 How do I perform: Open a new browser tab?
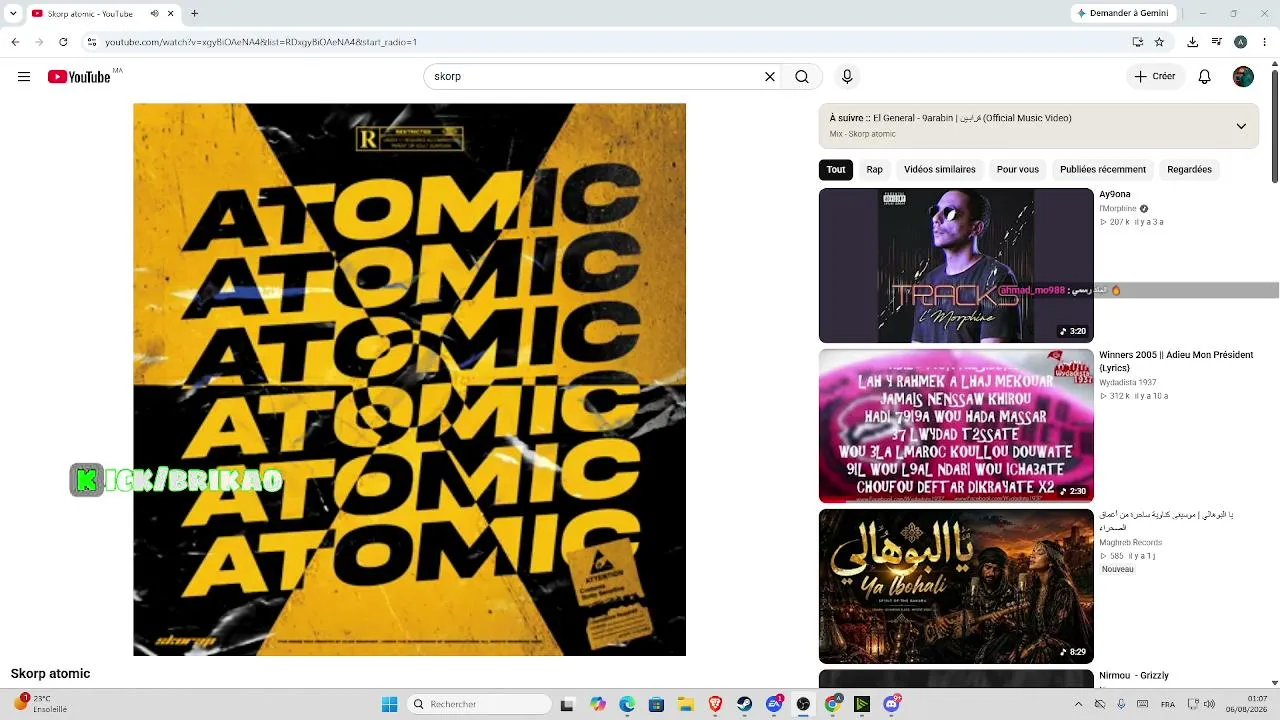[194, 14]
